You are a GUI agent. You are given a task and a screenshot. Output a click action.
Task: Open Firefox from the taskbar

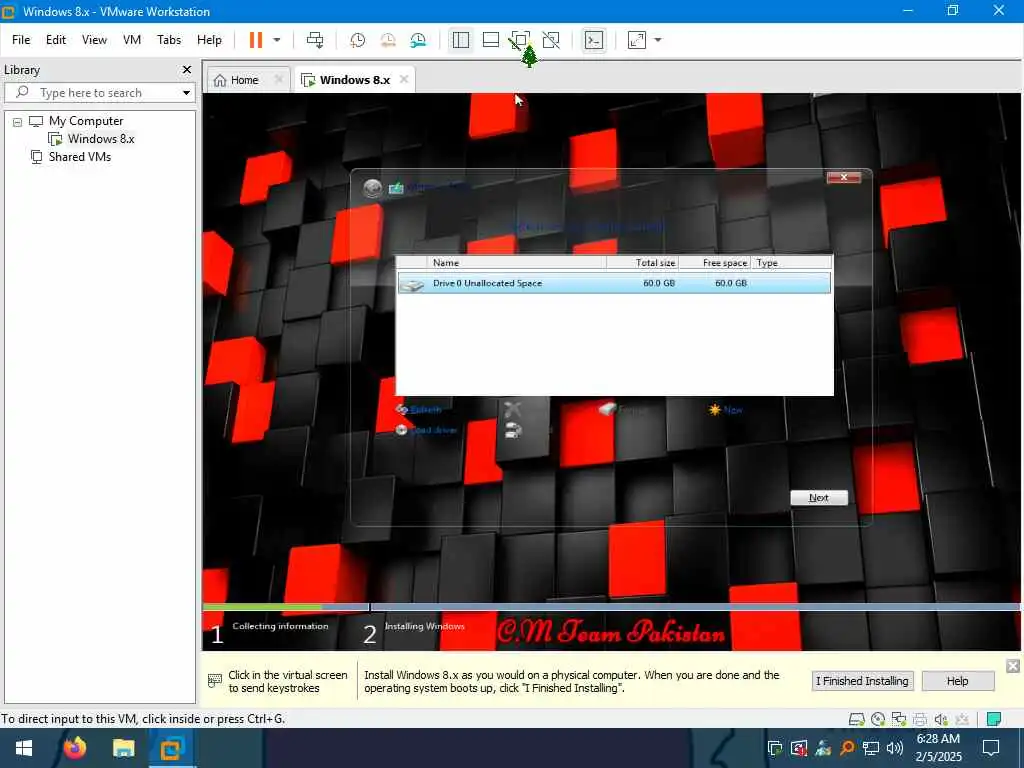pyautogui.click(x=74, y=748)
